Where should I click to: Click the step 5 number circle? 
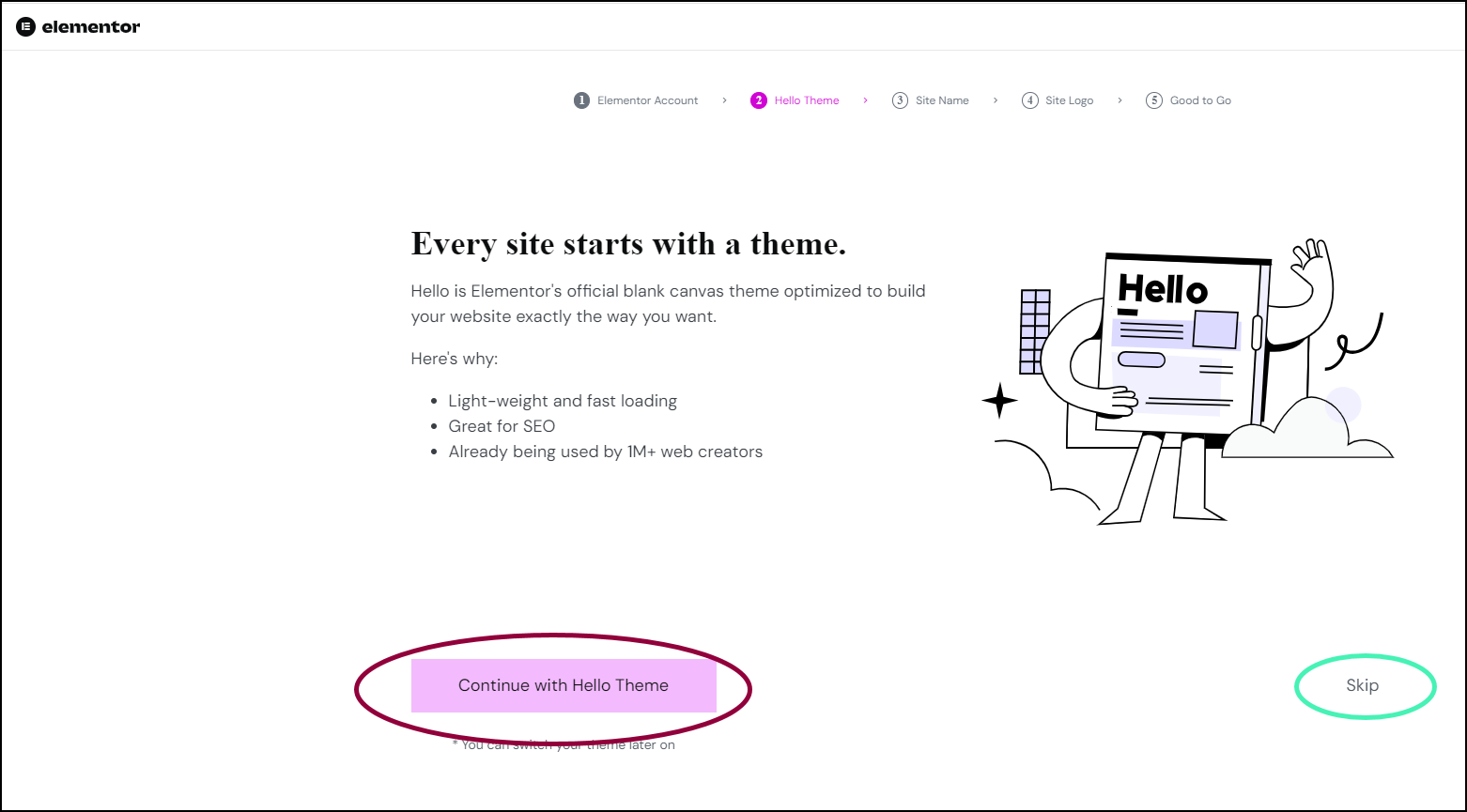tap(1154, 100)
